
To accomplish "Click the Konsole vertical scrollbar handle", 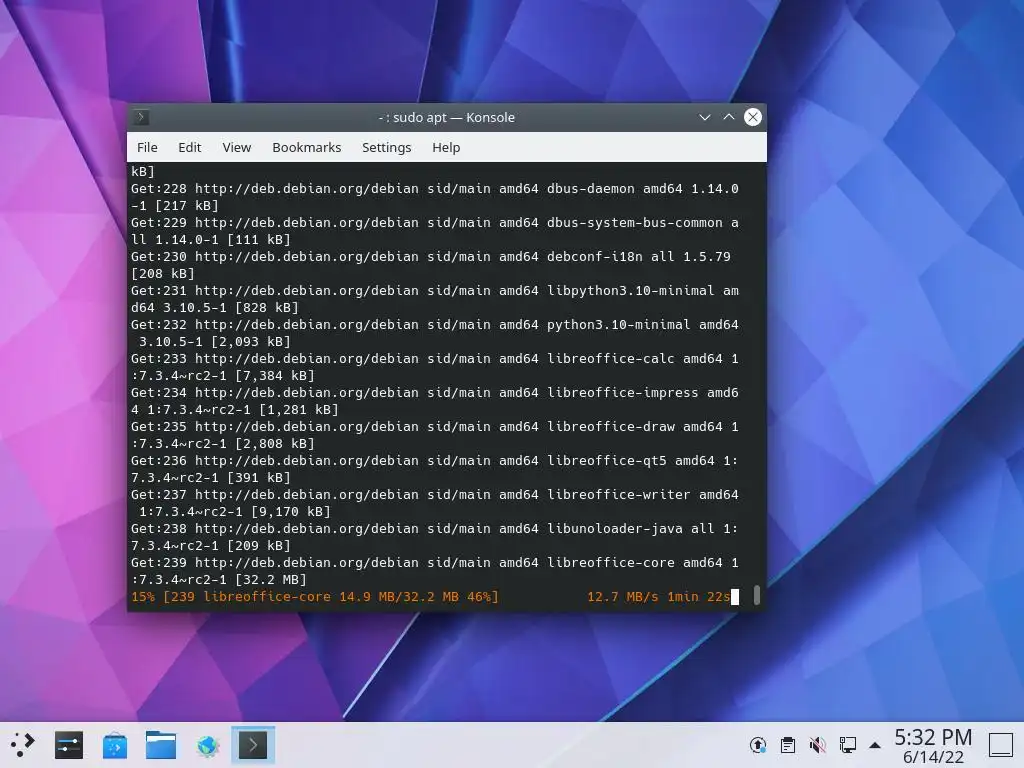I will (757, 595).
